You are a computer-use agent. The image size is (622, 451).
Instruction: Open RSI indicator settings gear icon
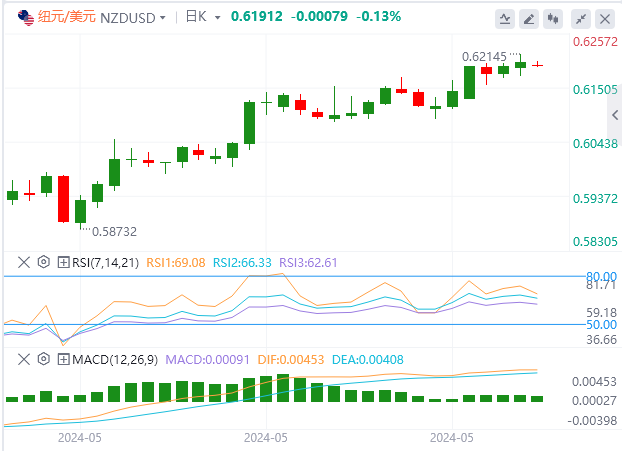(44, 262)
